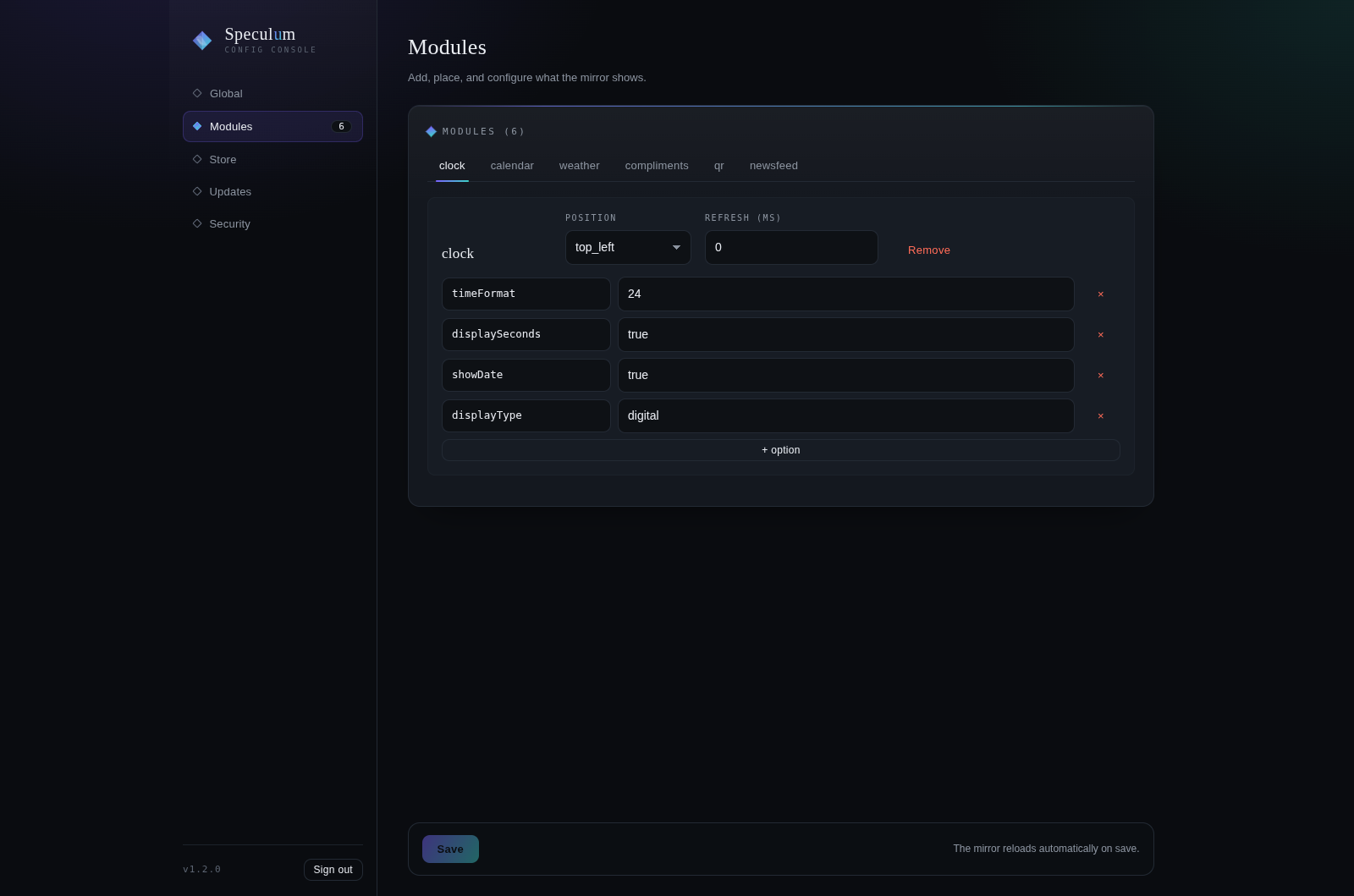Screen dimensions: 1354x896
Task: Open the Position dropdown showing top_left
Action: (x=628, y=247)
